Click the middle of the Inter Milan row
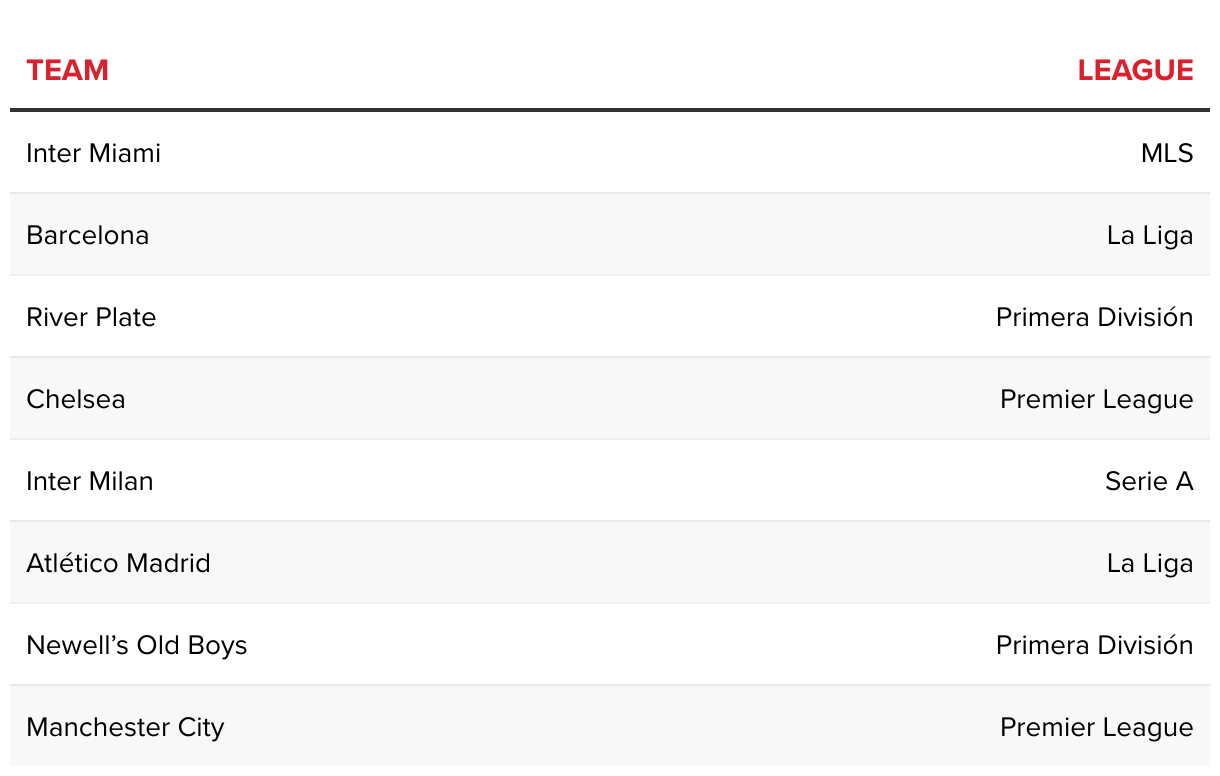The height and width of the screenshot is (776, 1220). point(610,481)
